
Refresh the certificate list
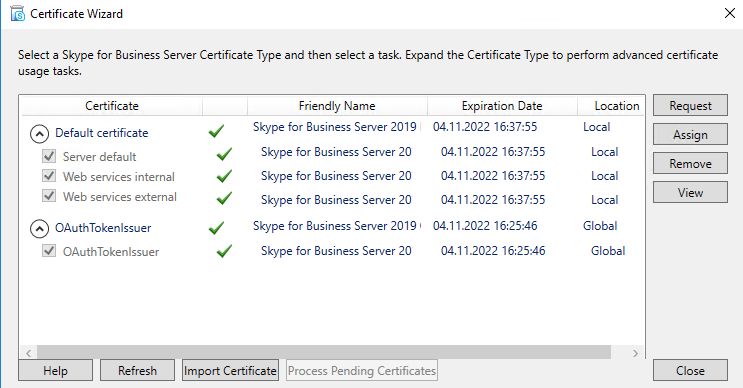click(137, 370)
